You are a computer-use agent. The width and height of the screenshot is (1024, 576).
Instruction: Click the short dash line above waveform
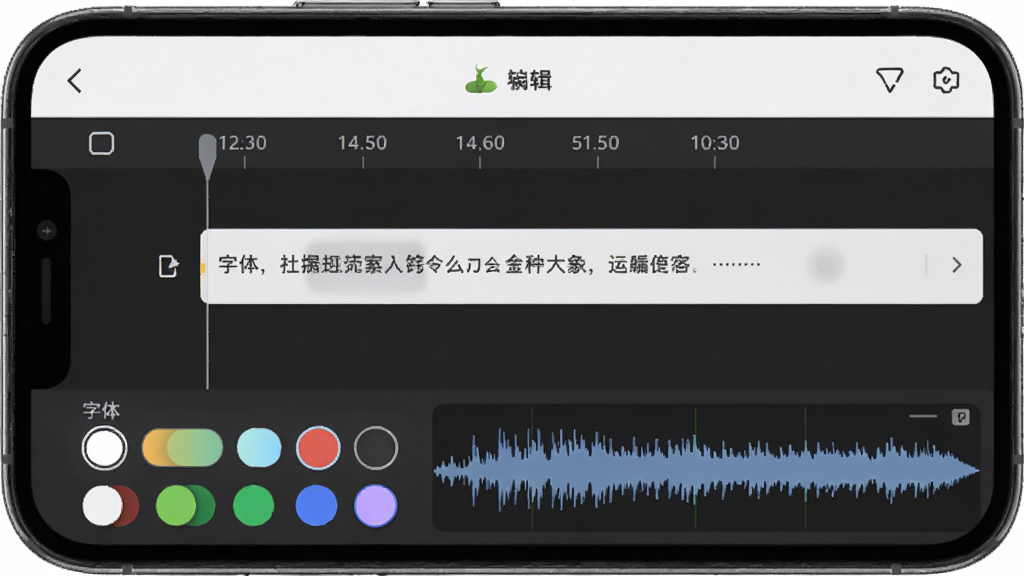coord(923,416)
